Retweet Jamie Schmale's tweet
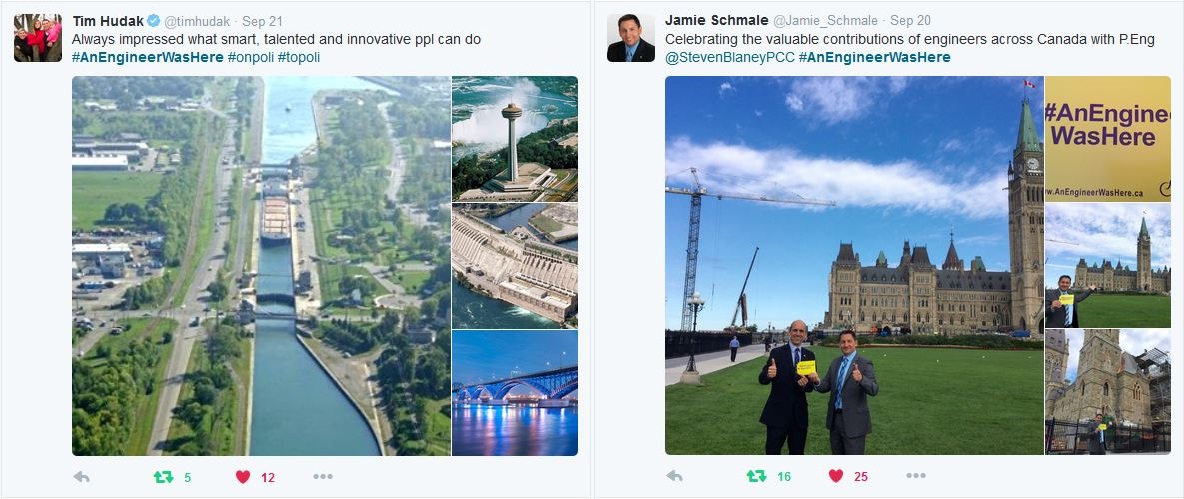 (756, 476)
